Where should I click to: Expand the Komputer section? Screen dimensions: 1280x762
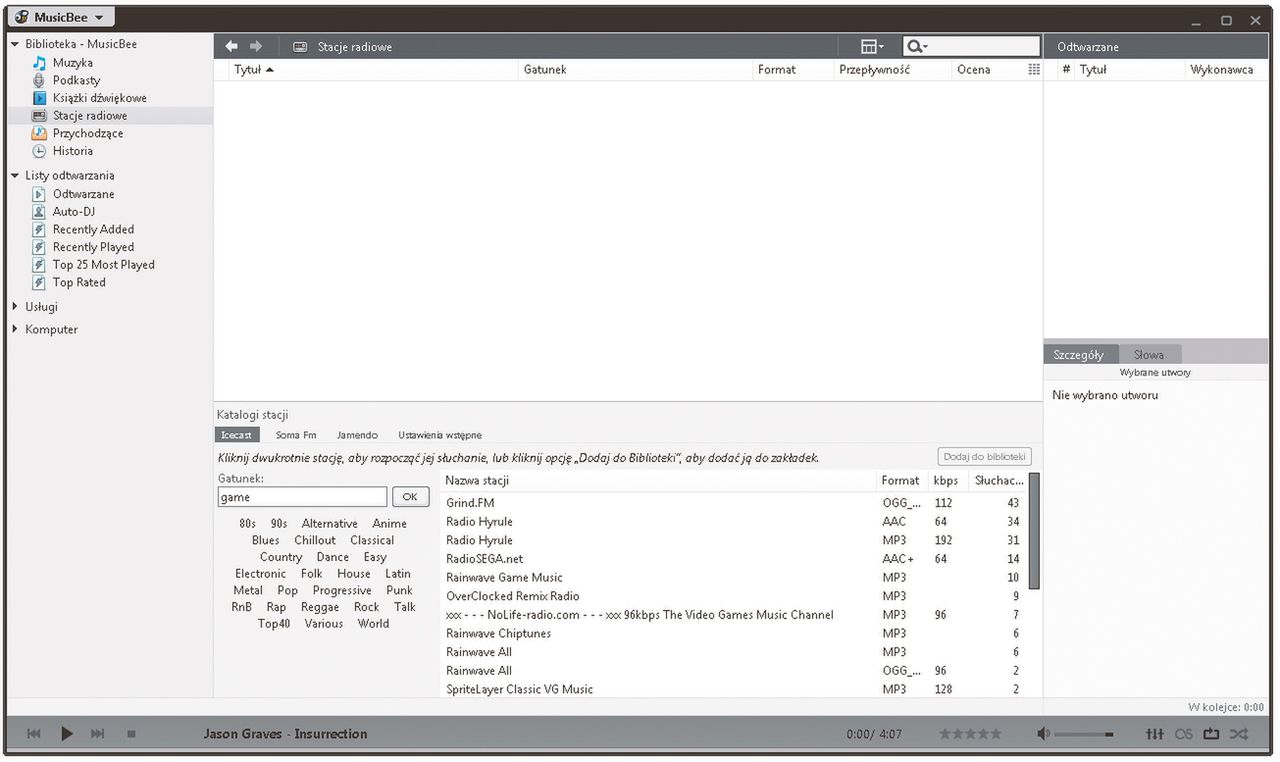tap(15, 329)
